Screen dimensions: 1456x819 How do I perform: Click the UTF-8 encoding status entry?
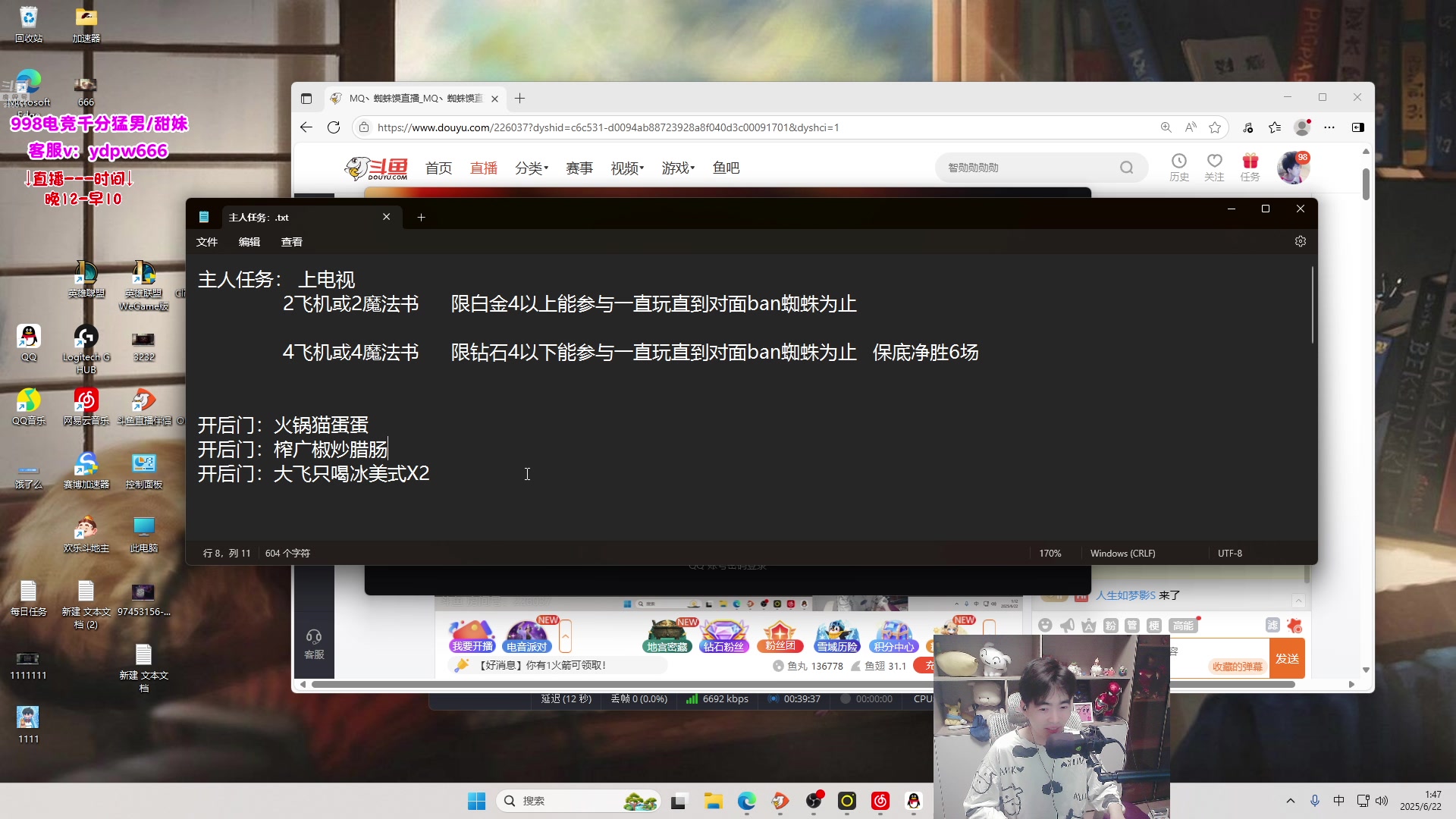coord(1229,554)
